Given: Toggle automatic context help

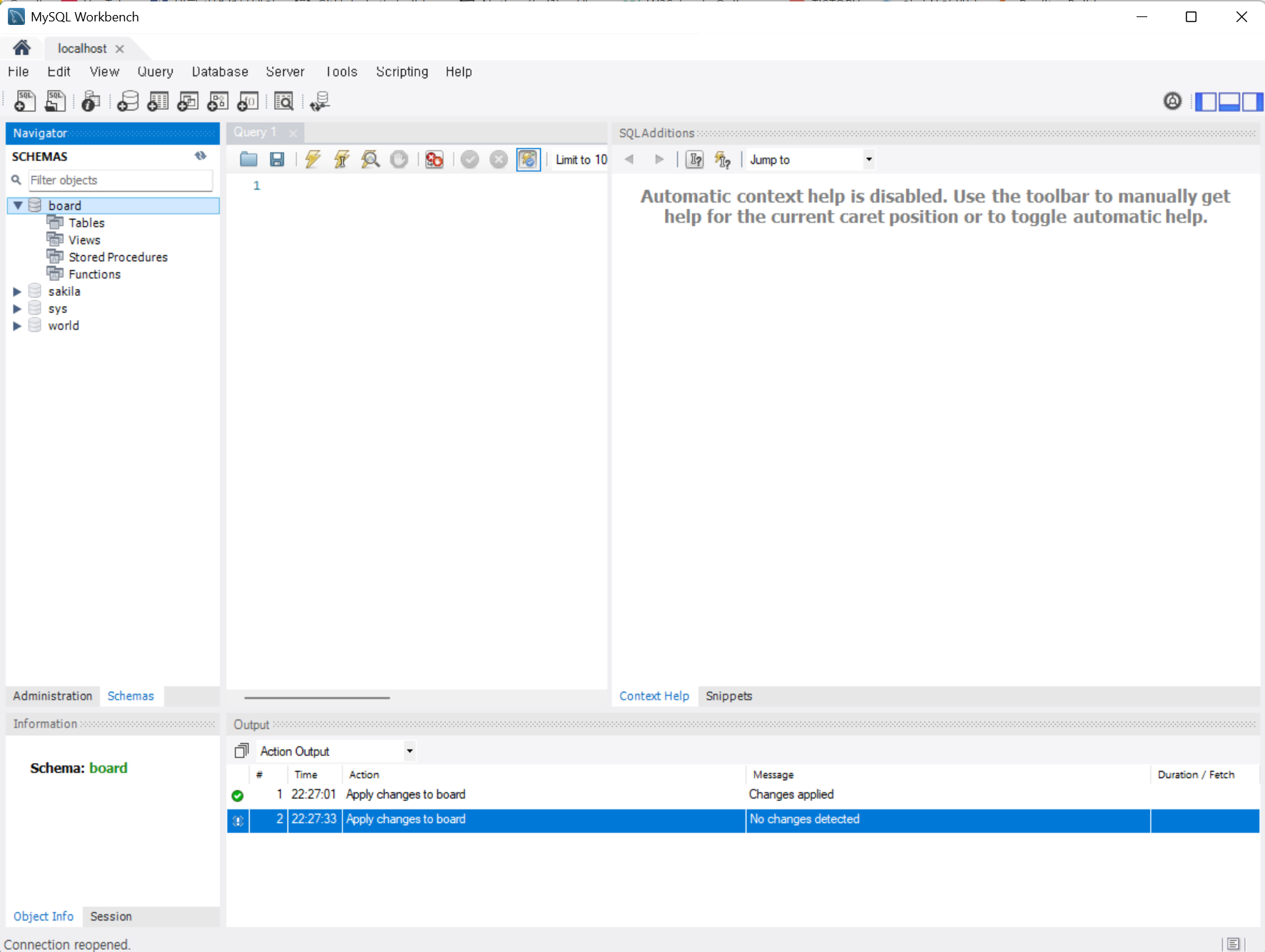Looking at the screenshot, I should [x=723, y=159].
